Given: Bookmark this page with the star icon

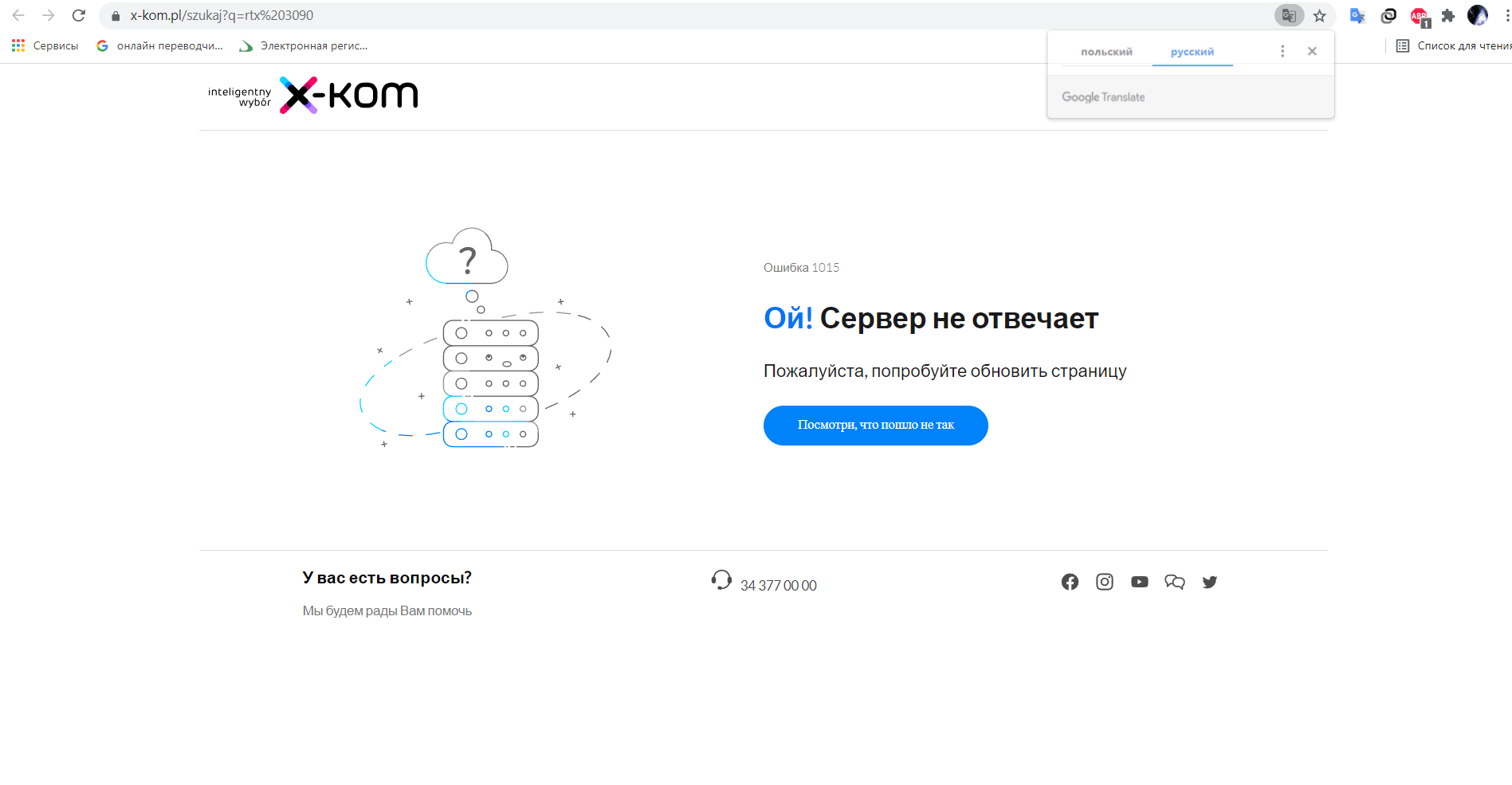Looking at the screenshot, I should (x=1320, y=15).
